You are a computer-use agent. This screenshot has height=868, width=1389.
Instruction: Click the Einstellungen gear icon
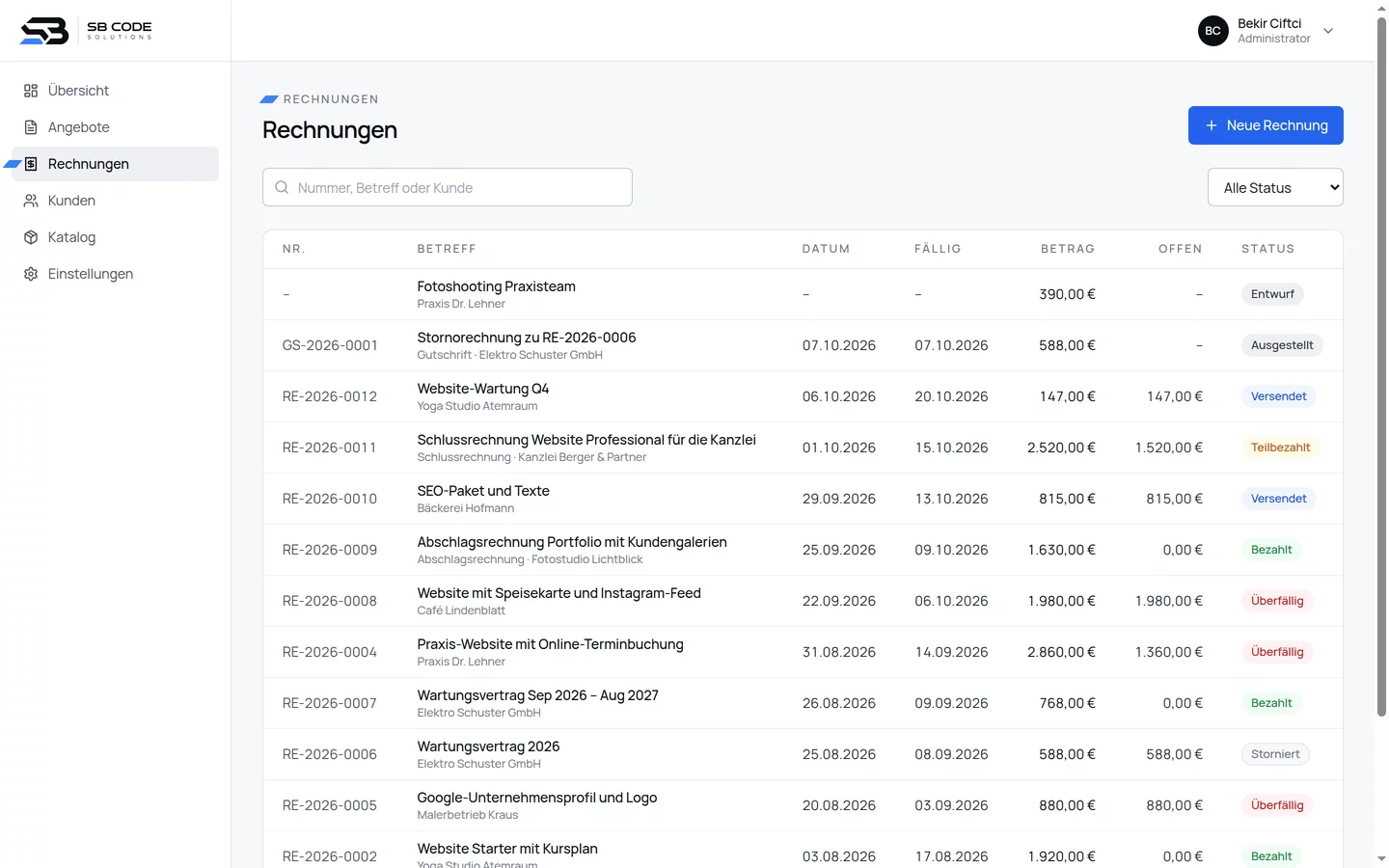(31, 274)
